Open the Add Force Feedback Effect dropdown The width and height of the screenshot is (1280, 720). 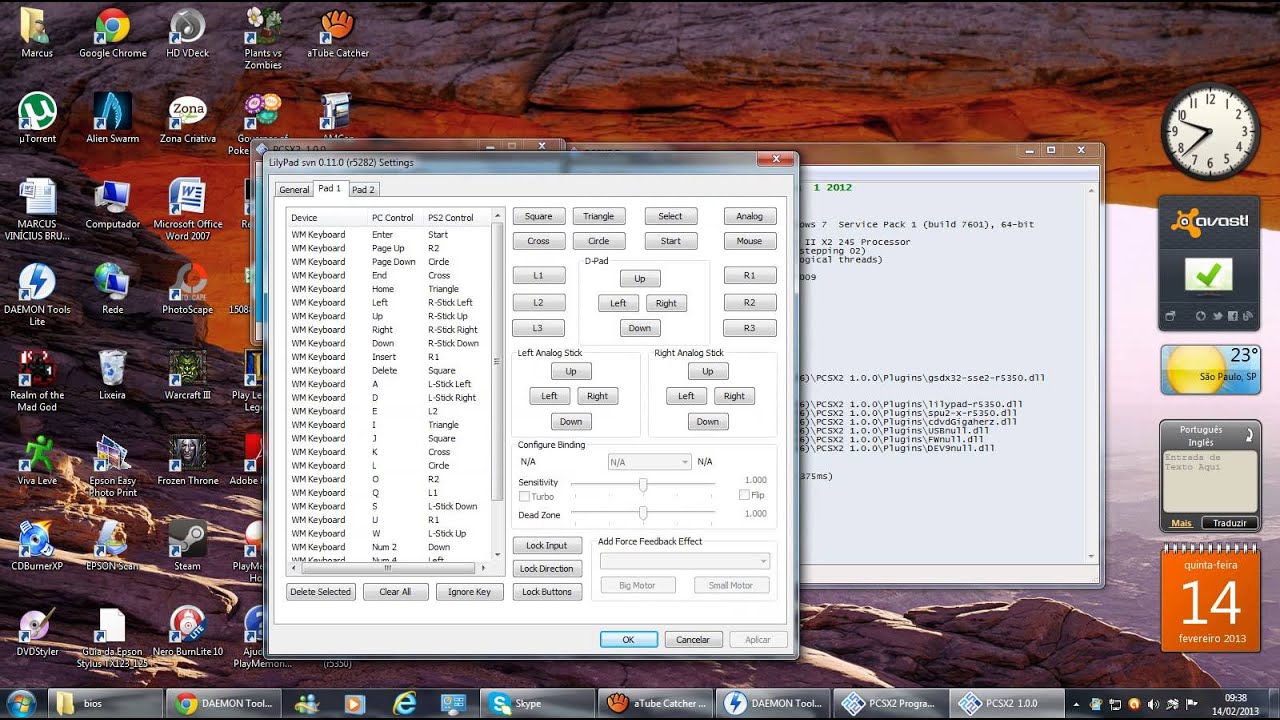pyautogui.click(x=684, y=561)
